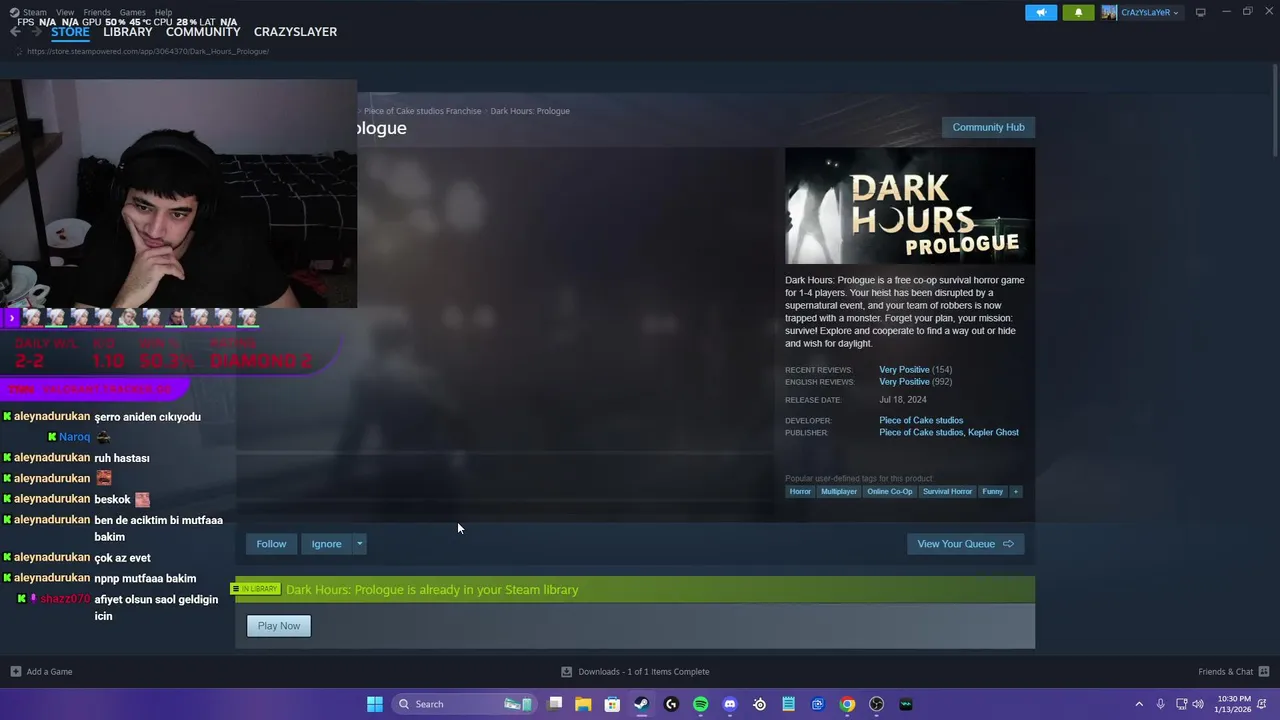Click the Add a Game plus icon

[15, 672]
